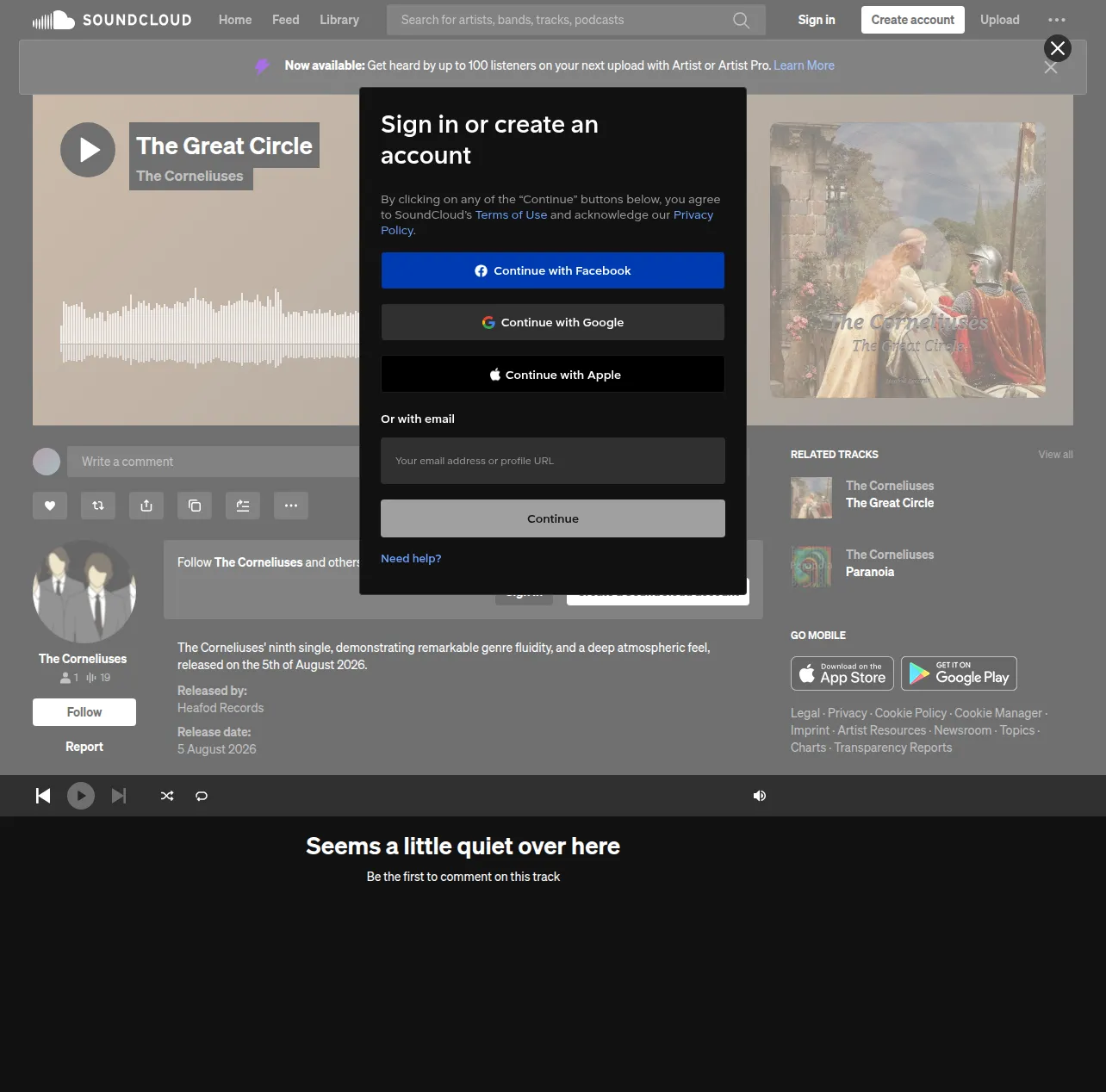Skip to next track in the player bar
Image resolution: width=1106 pixels, height=1092 pixels.
[x=119, y=796]
